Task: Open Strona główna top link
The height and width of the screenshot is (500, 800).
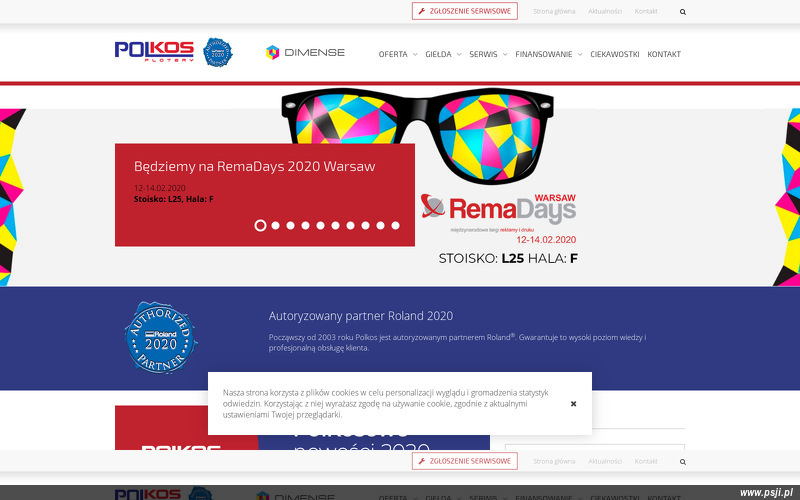Action: point(554,11)
